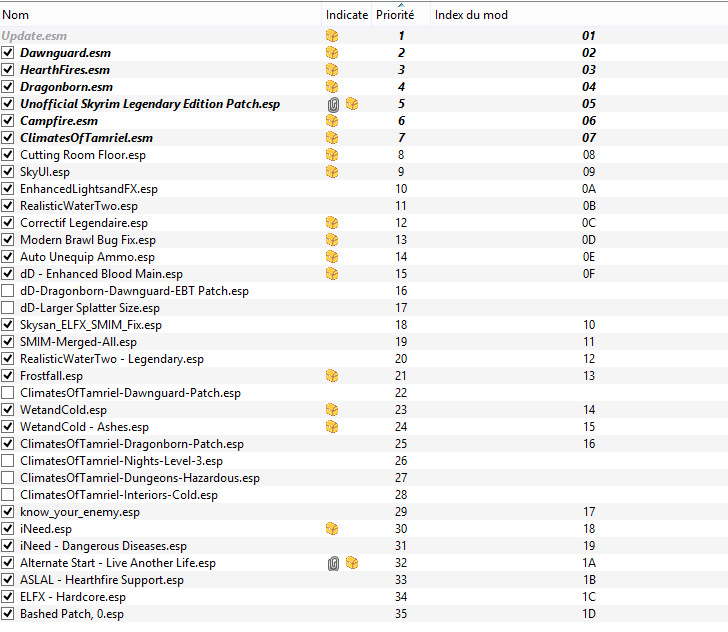
Task: Click the archive box icon in the Frostfall.esp row
Action: (x=332, y=376)
